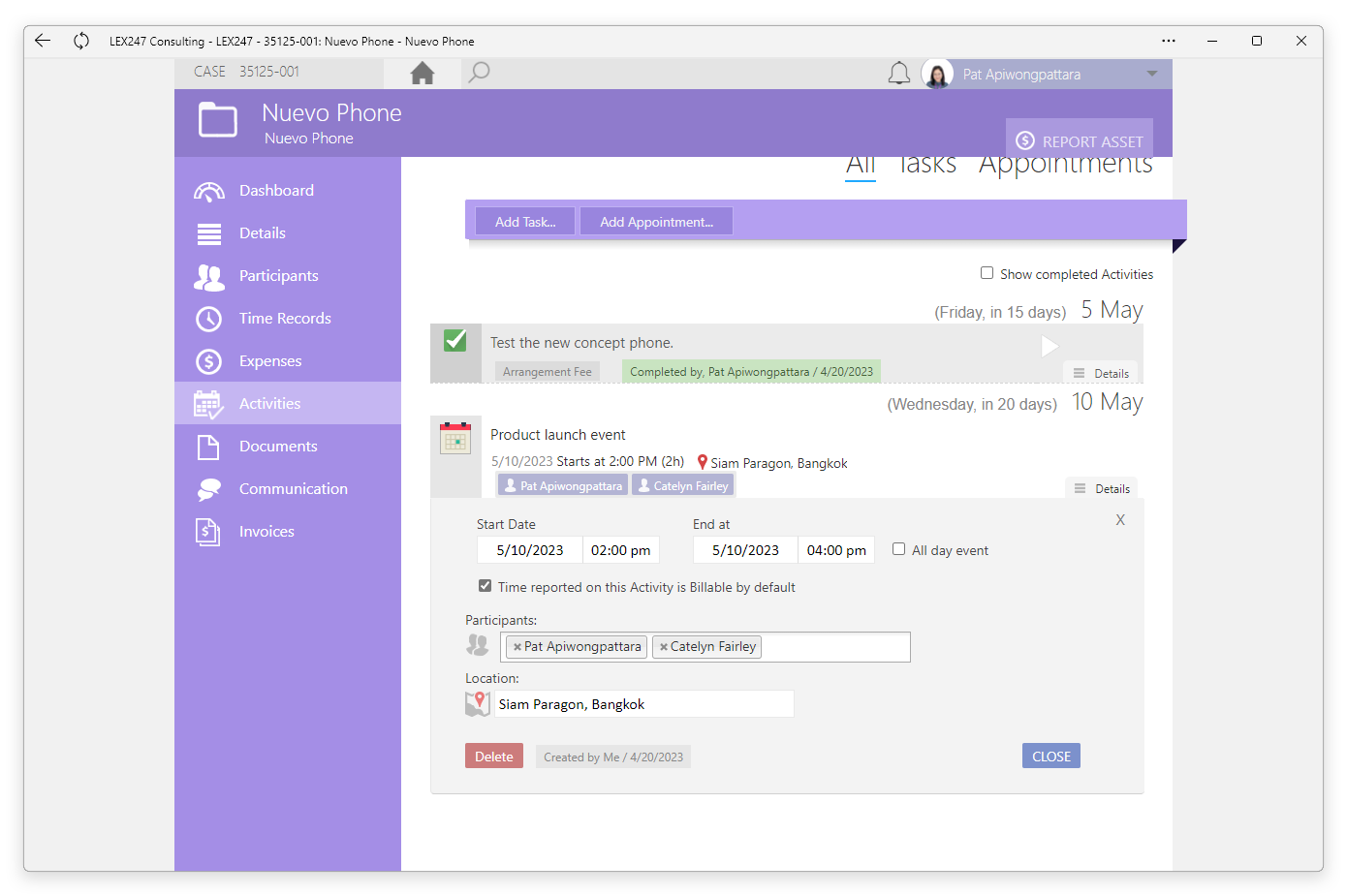Remove Catelyn Fairley from participants

tap(663, 647)
